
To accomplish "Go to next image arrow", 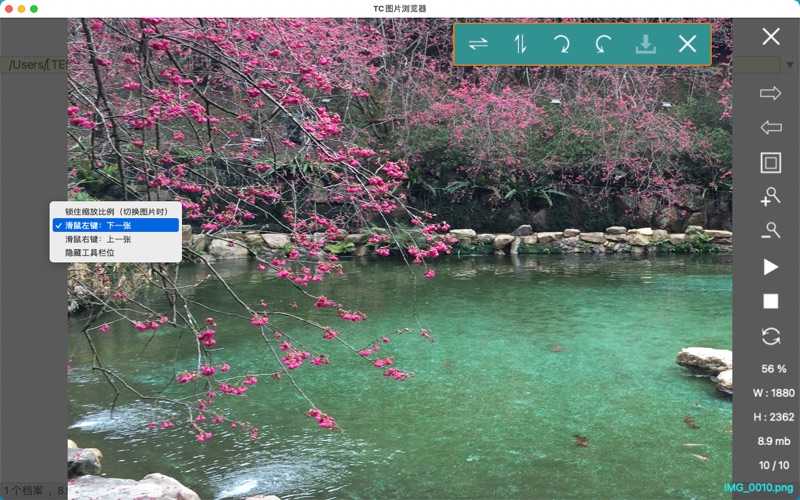I will 770,93.
